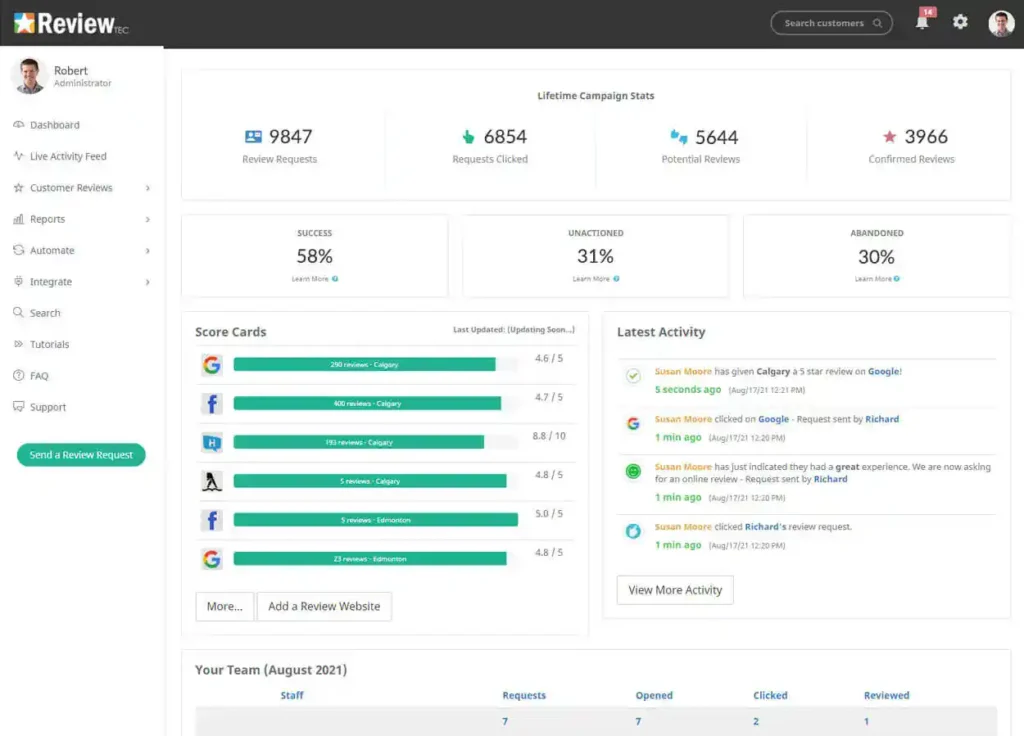1024x736 pixels.
Task: Open the Support page in sidebar
Action: (47, 408)
